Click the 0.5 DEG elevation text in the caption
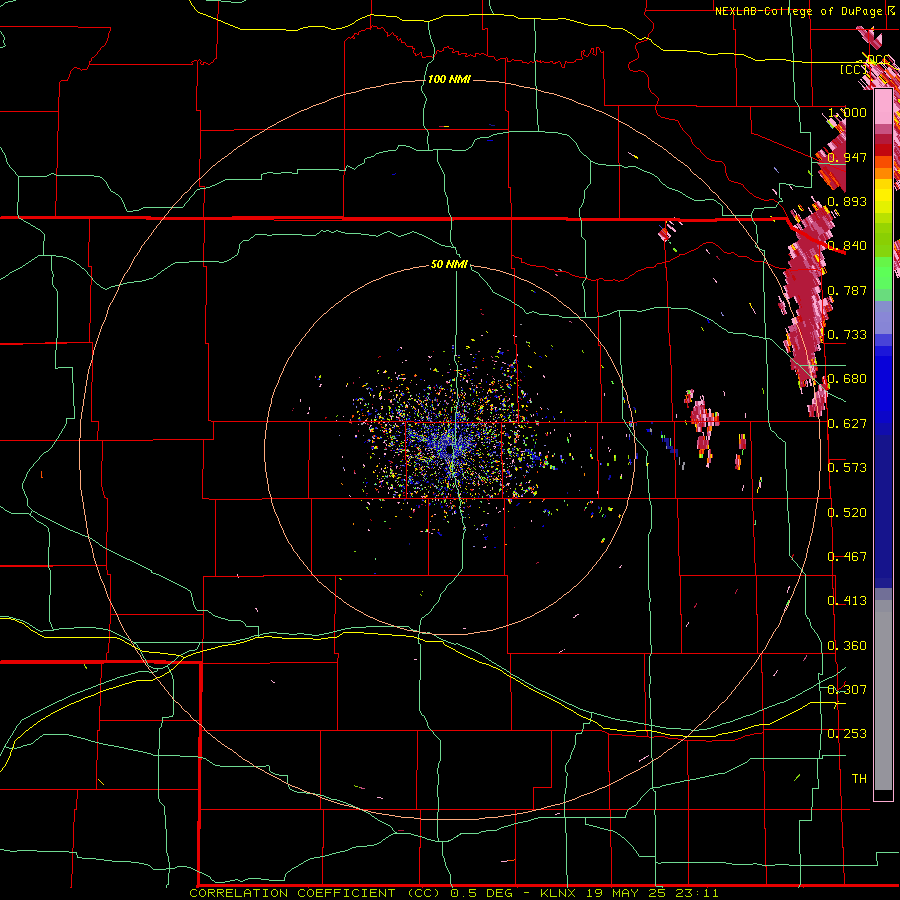900x900 pixels. click(x=483, y=893)
